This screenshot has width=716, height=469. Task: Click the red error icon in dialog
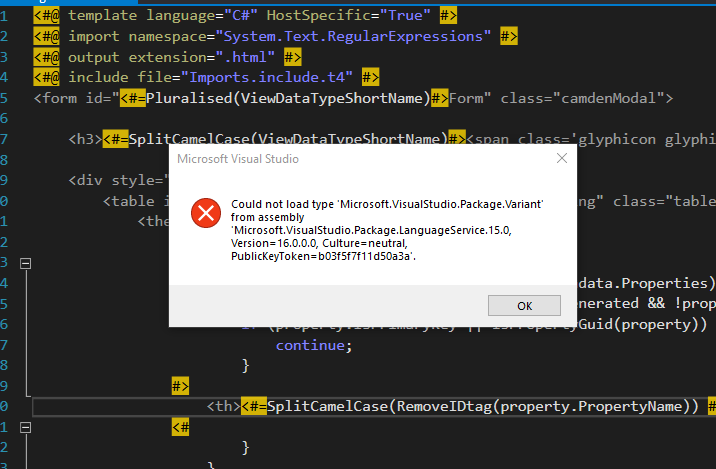[206, 212]
